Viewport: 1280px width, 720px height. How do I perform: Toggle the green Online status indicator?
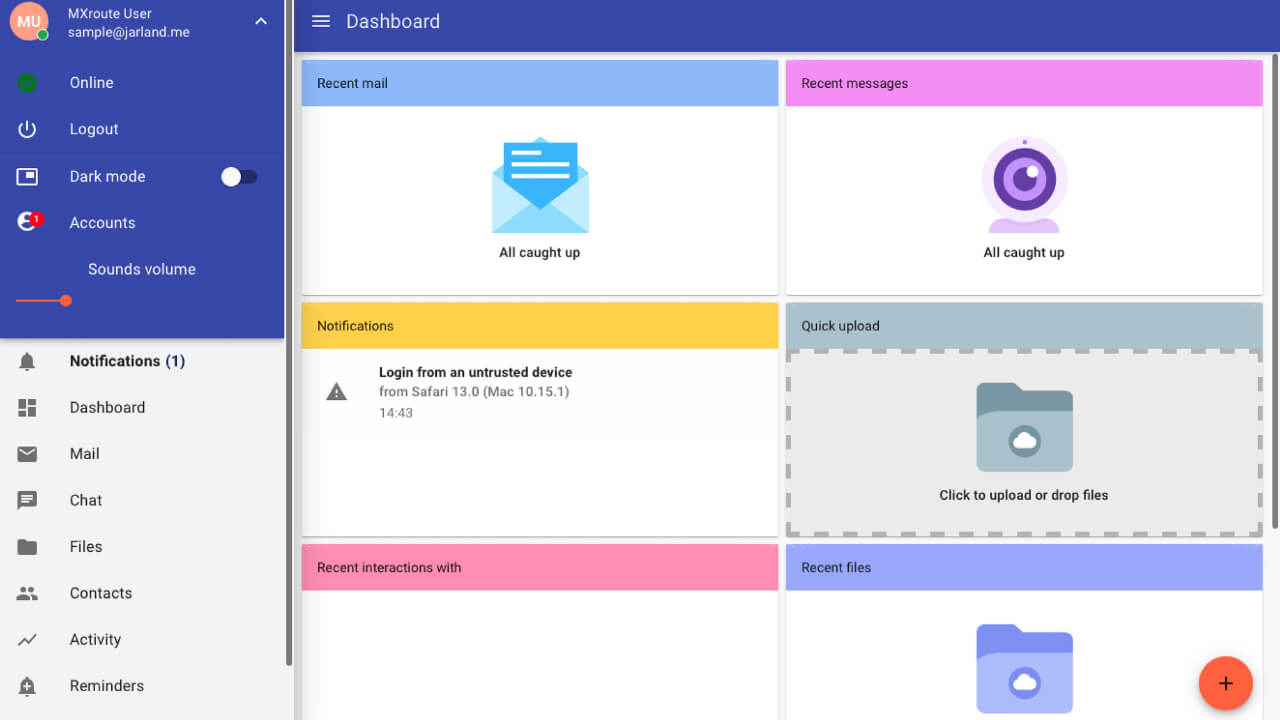point(27,83)
